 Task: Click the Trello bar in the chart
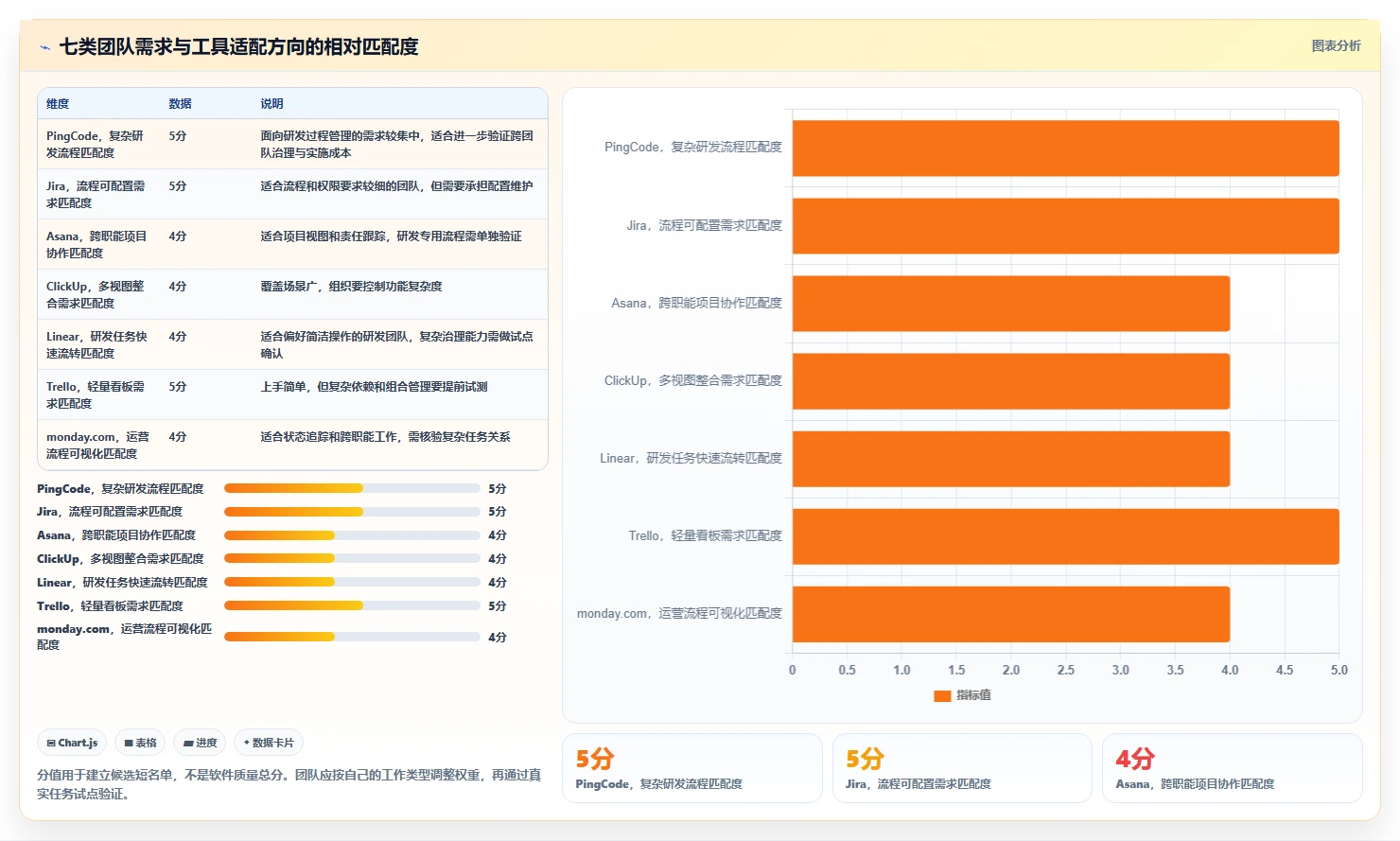(1065, 536)
